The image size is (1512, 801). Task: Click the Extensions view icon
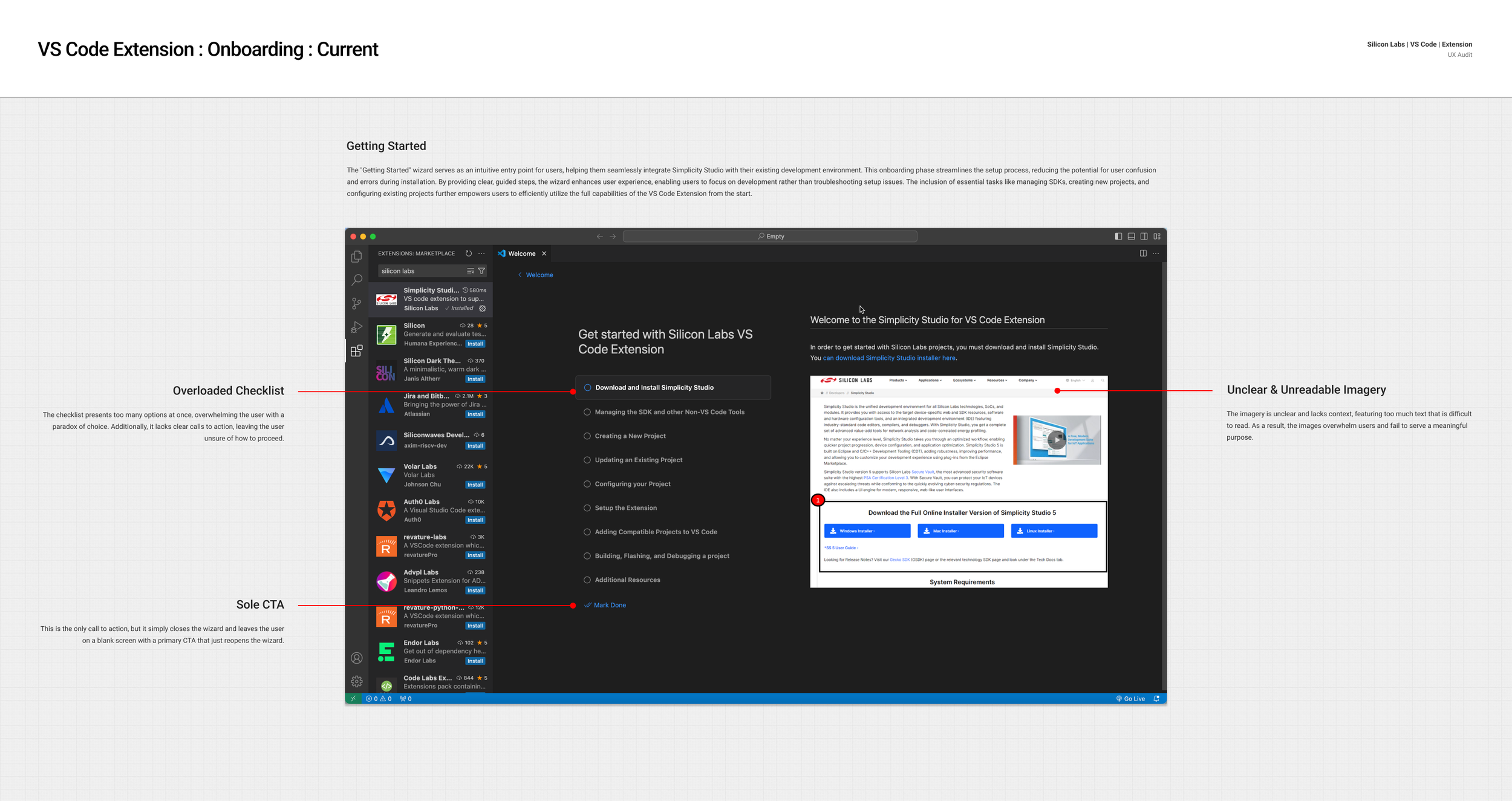pyautogui.click(x=357, y=351)
